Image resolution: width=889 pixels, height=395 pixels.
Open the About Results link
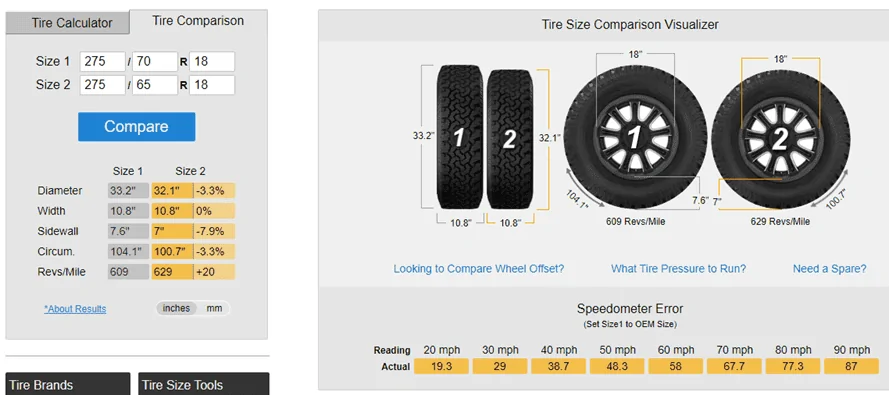75,309
